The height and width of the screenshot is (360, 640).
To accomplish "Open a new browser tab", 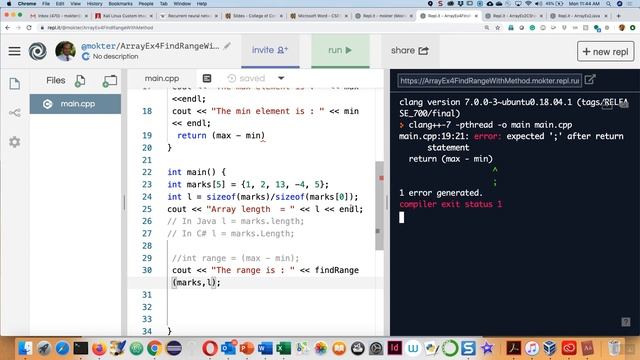I will point(618,16).
